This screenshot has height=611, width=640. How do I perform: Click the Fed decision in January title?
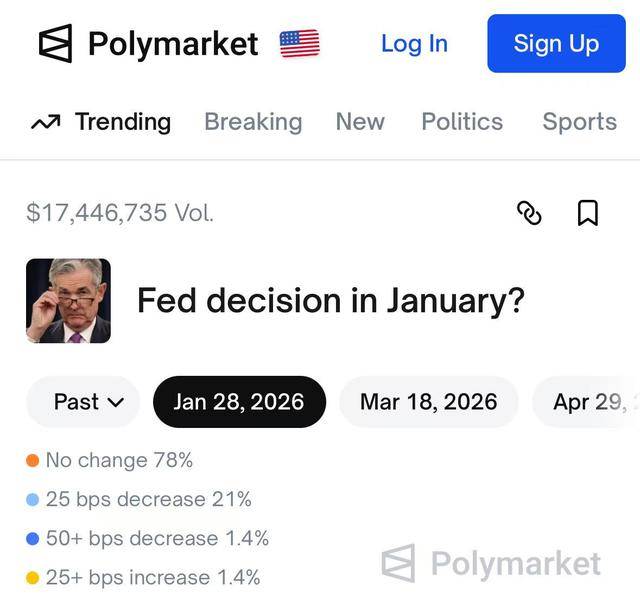pos(330,301)
